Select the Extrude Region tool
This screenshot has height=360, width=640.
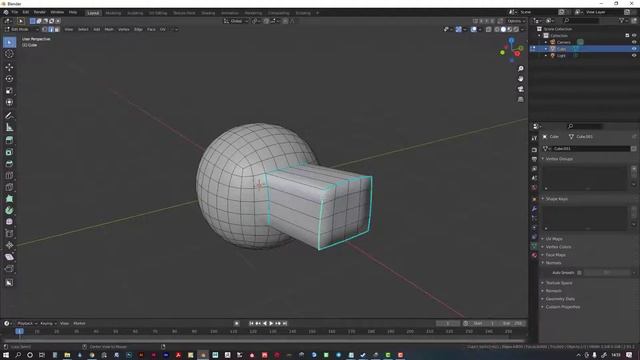point(9,140)
